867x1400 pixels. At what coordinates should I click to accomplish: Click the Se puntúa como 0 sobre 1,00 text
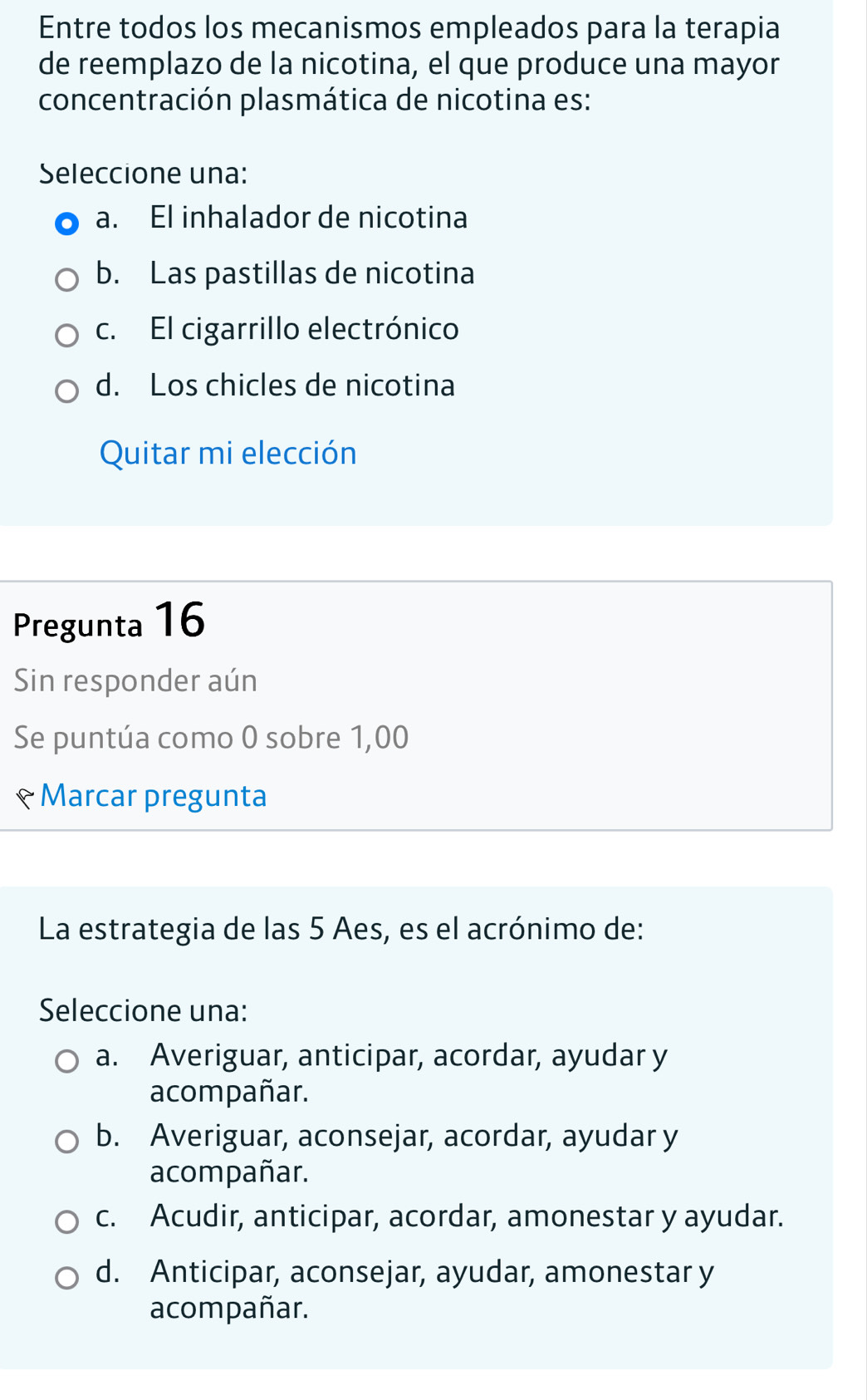click(211, 737)
